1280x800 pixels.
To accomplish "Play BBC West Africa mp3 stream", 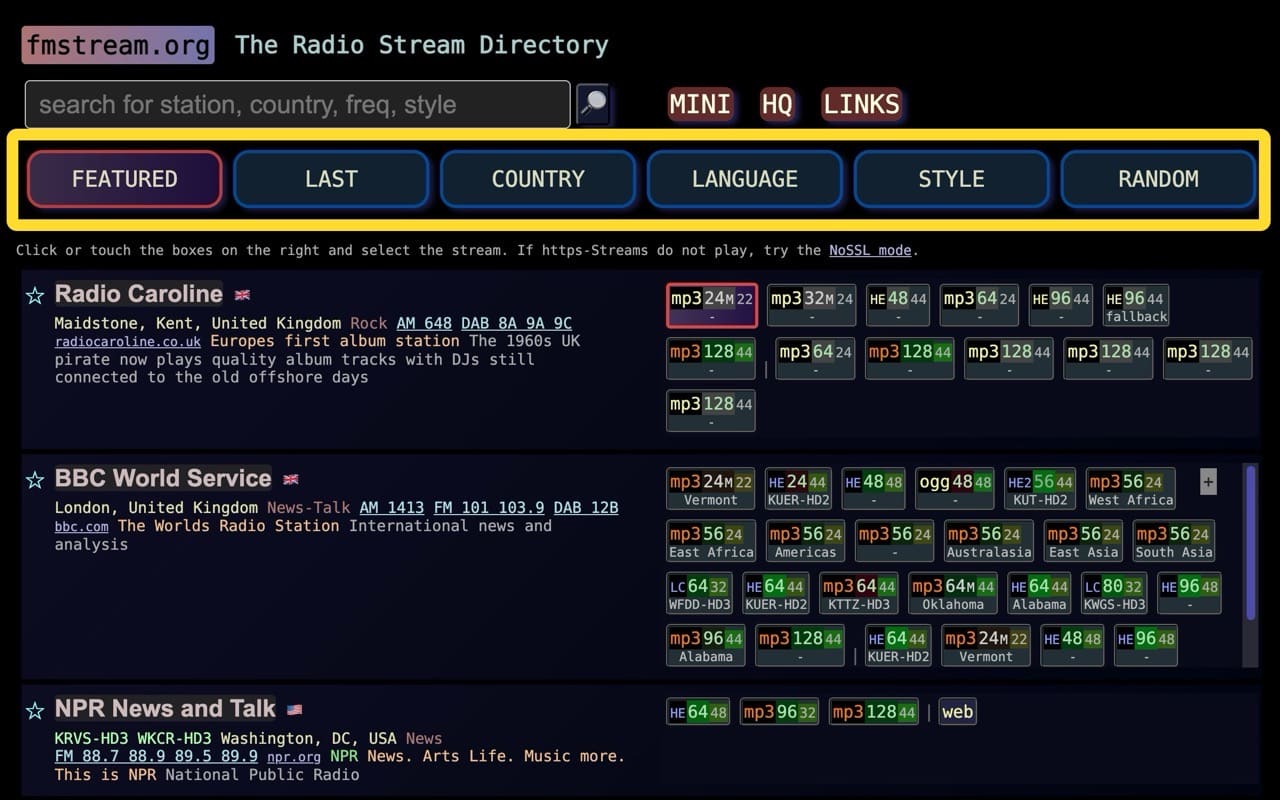I will (1130, 489).
